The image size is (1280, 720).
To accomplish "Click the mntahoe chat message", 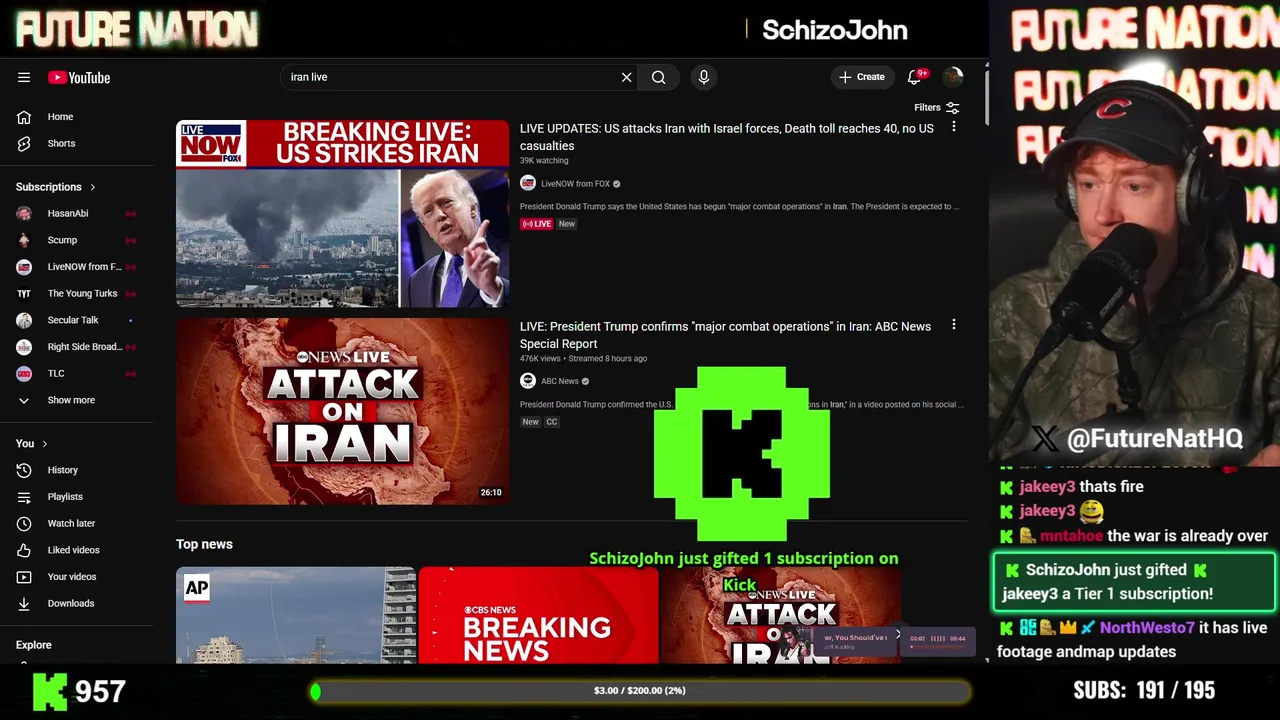I will [1134, 536].
